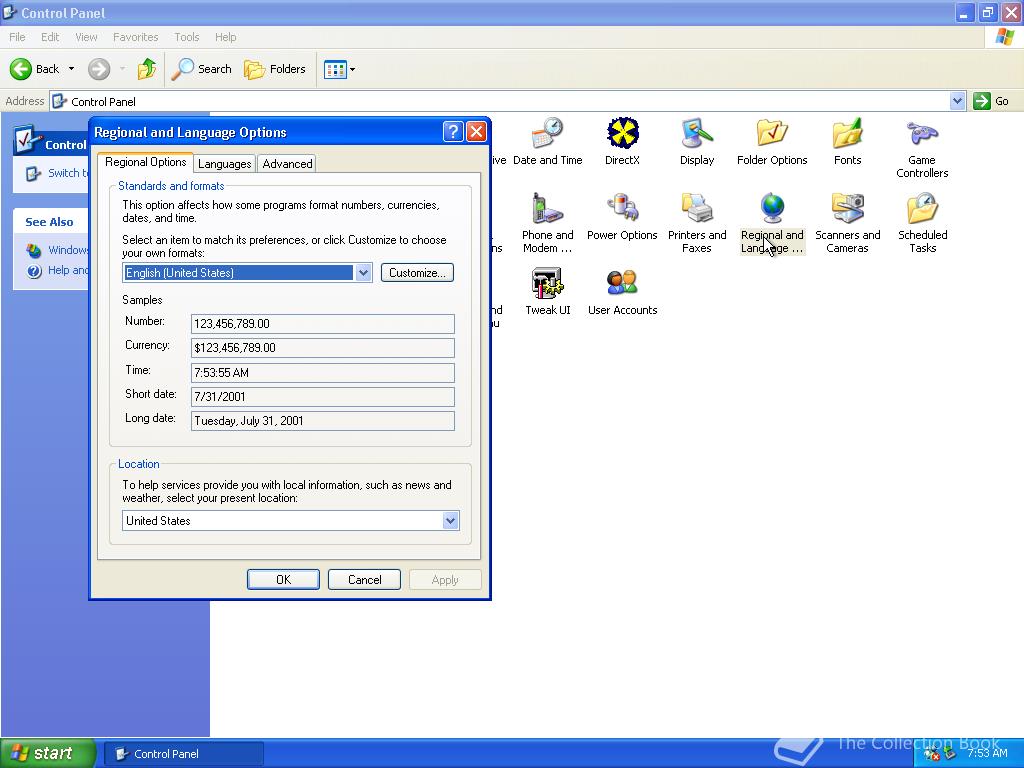Open the Folder Options icon
Image resolution: width=1024 pixels, height=768 pixels.
pyautogui.click(x=772, y=142)
